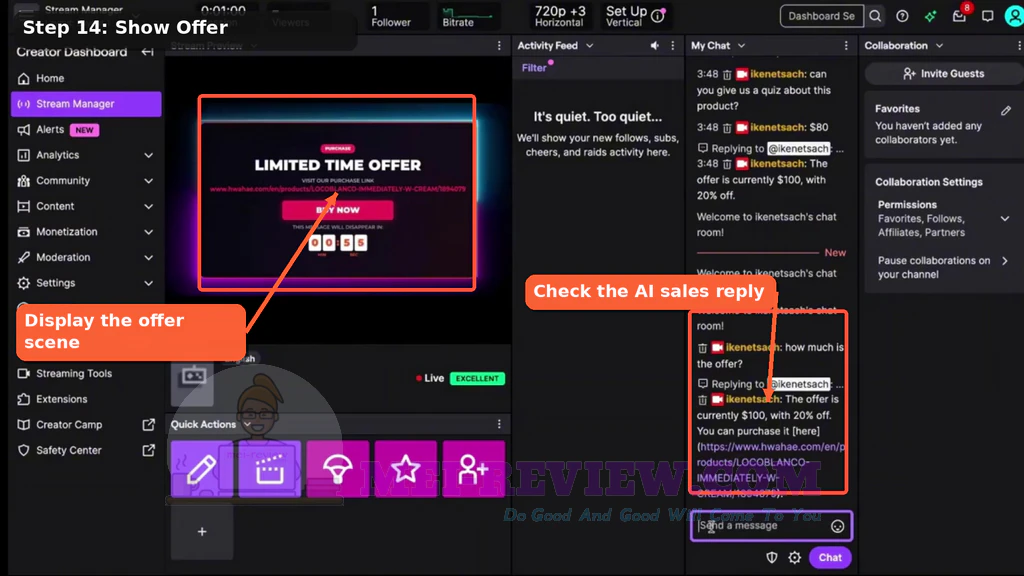Click the EXCELLENT connection badge
Image resolution: width=1024 pixels, height=576 pixels.
click(x=477, y=378)
